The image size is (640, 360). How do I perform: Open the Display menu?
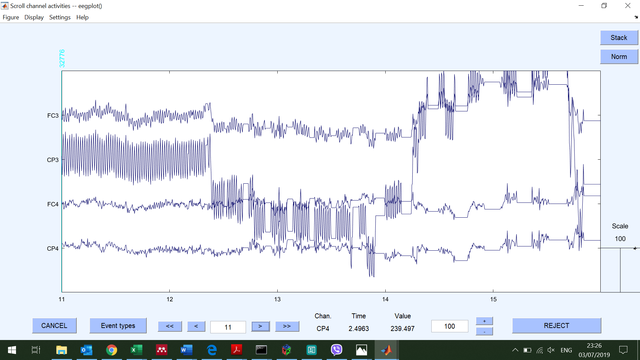click(x=34, y=18)
